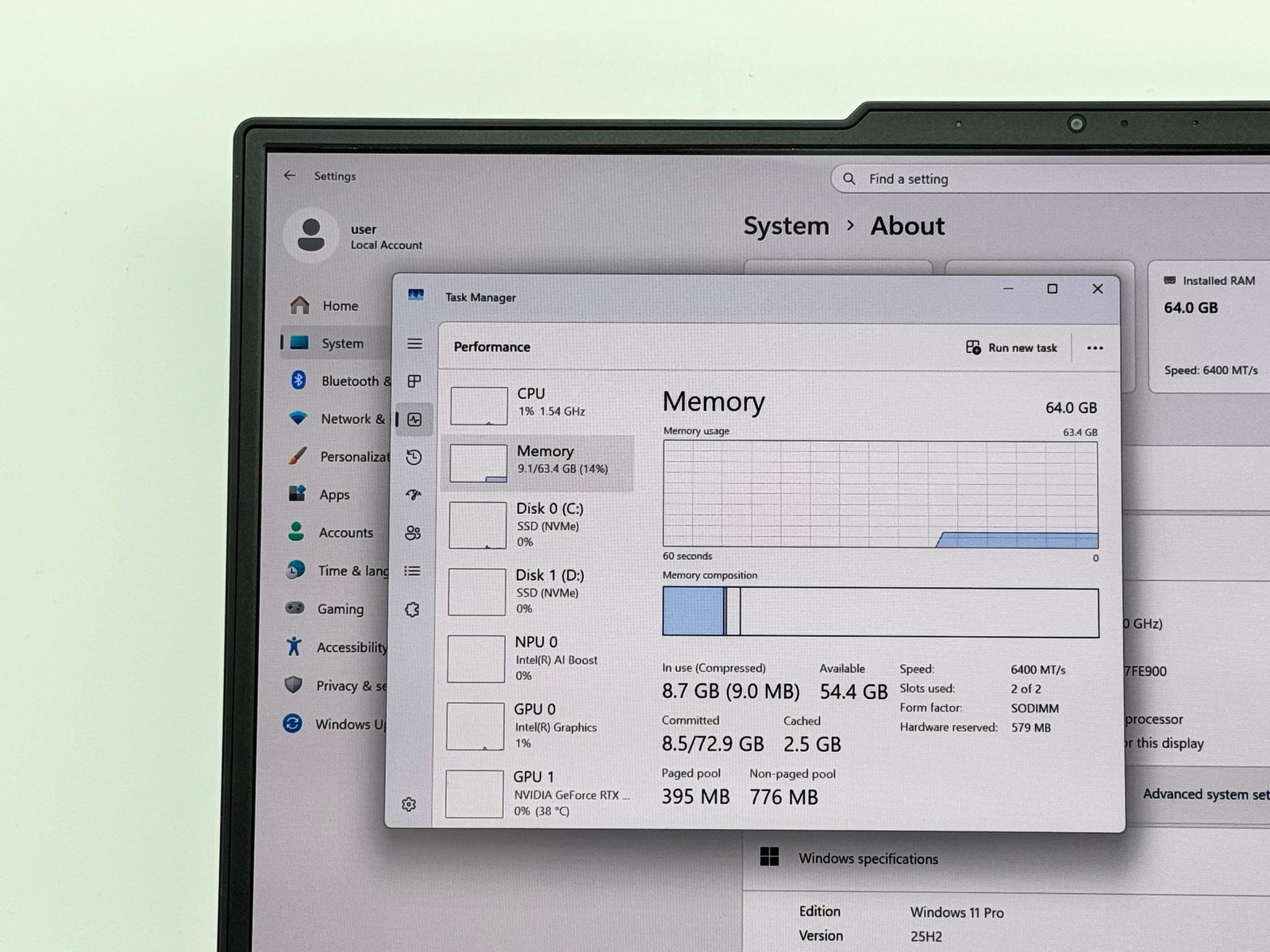Open App history page icon

[414, 457]
